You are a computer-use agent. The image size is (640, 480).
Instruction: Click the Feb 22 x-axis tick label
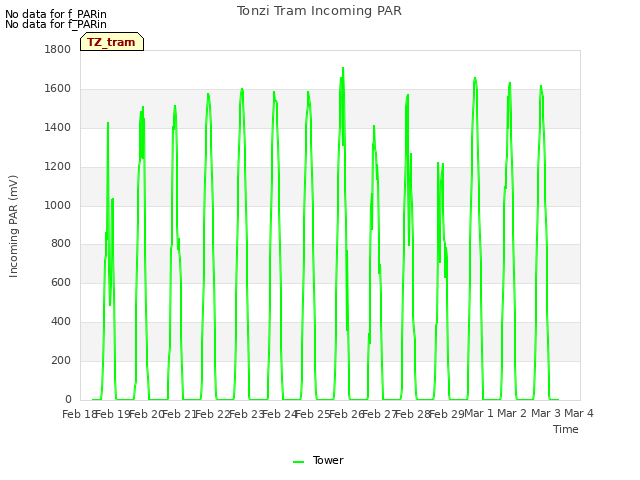(x=211, y=414)
